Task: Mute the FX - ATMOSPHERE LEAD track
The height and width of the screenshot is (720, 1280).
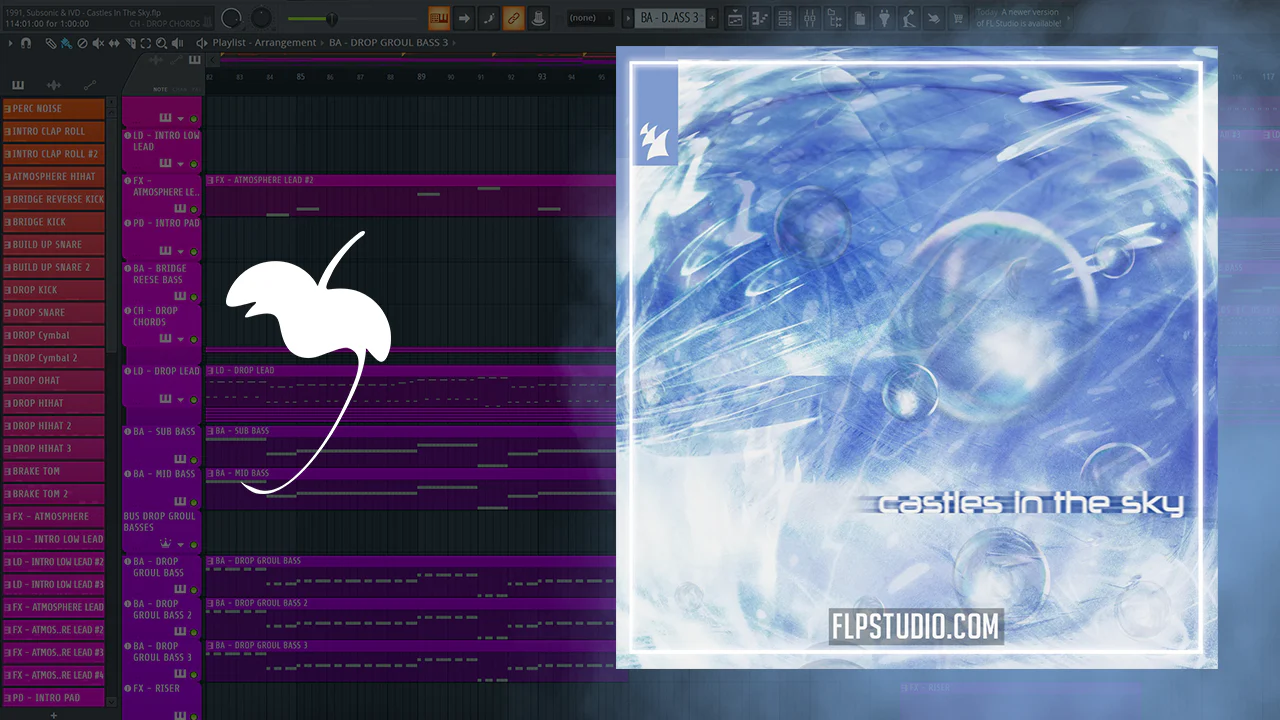Action: click(194, 208)
